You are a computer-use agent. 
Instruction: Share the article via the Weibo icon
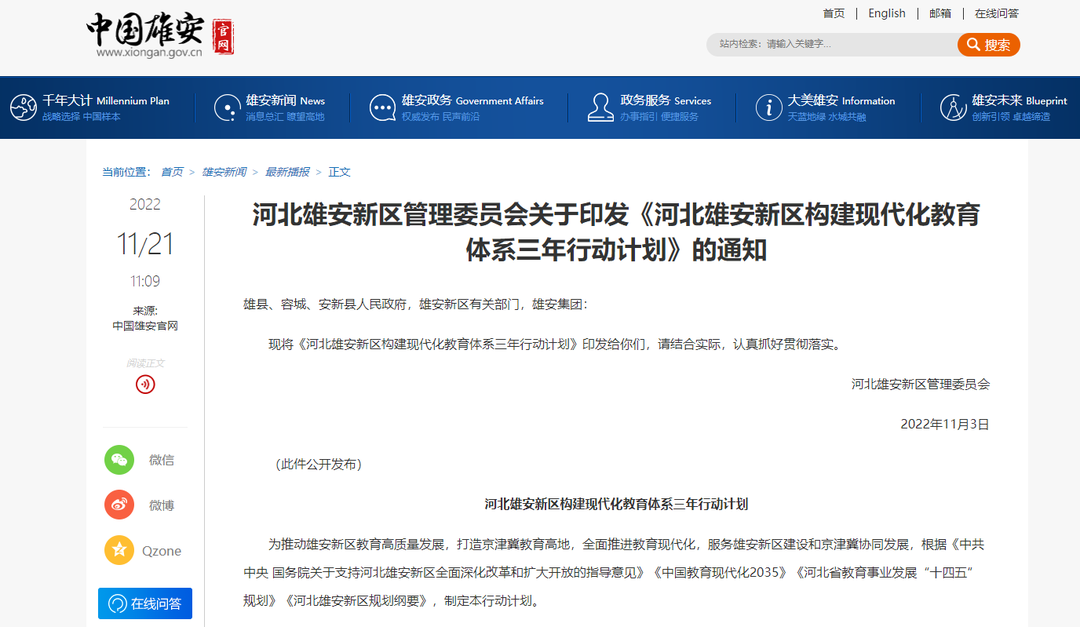(x=118, y=505)
